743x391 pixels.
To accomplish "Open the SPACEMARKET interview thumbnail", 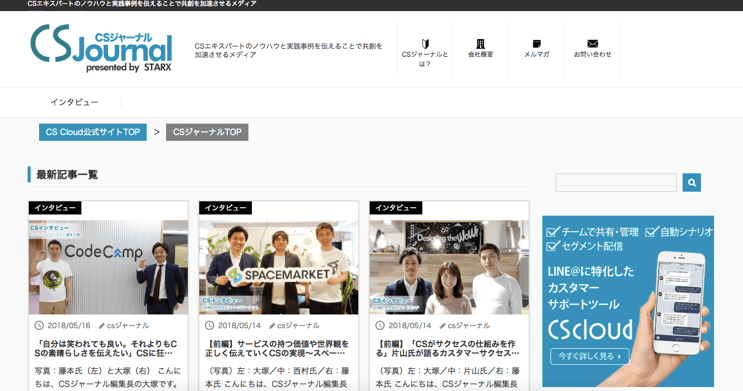I will (x=279, y=267).
